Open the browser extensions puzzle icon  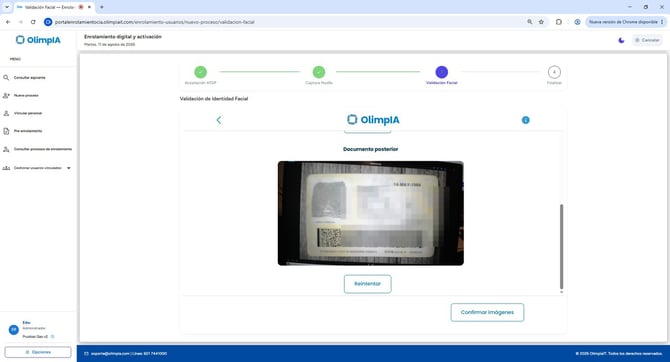[x=558, y=22]
